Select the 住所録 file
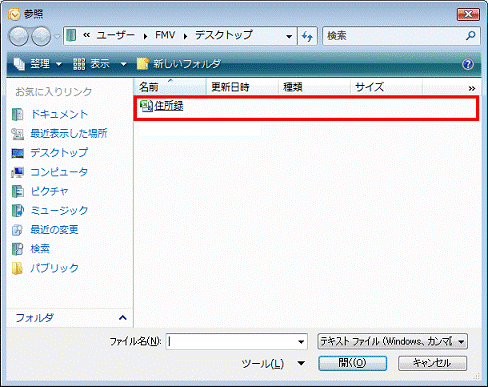Screen dimensions: 488x387 tap(169, 106)
